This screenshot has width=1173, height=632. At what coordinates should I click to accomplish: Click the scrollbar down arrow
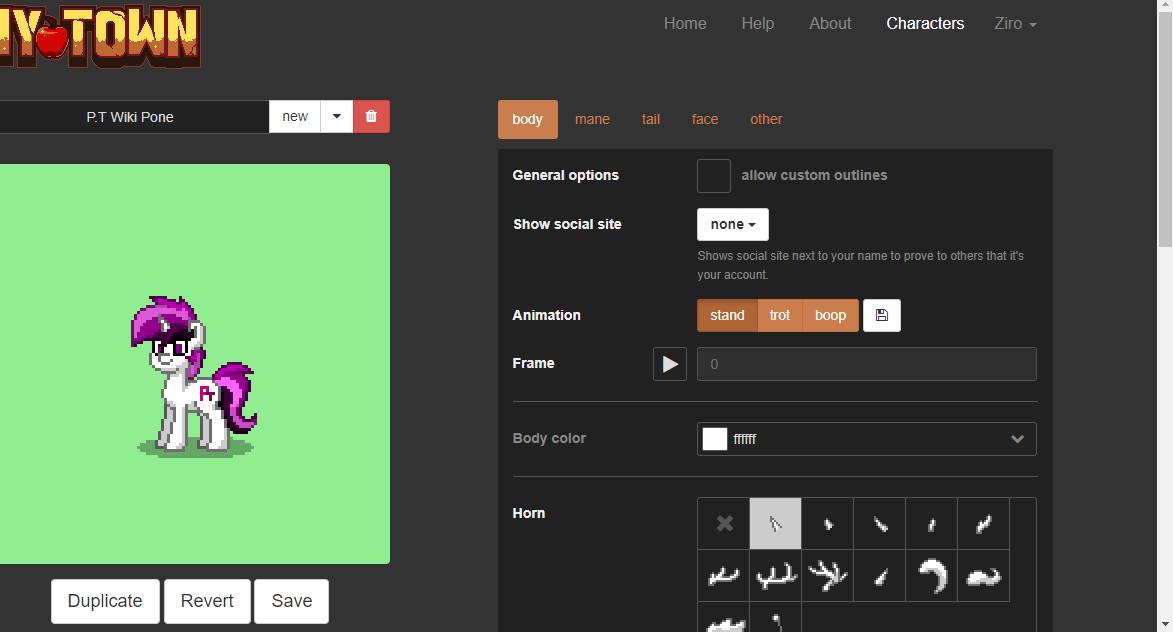(1166, 625)
